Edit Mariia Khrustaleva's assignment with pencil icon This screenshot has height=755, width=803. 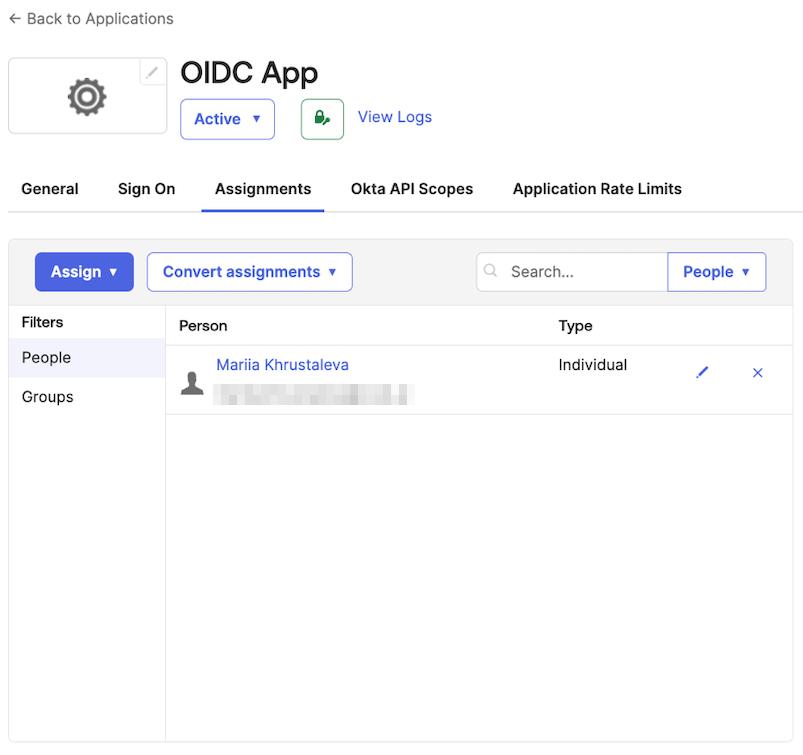702,373
